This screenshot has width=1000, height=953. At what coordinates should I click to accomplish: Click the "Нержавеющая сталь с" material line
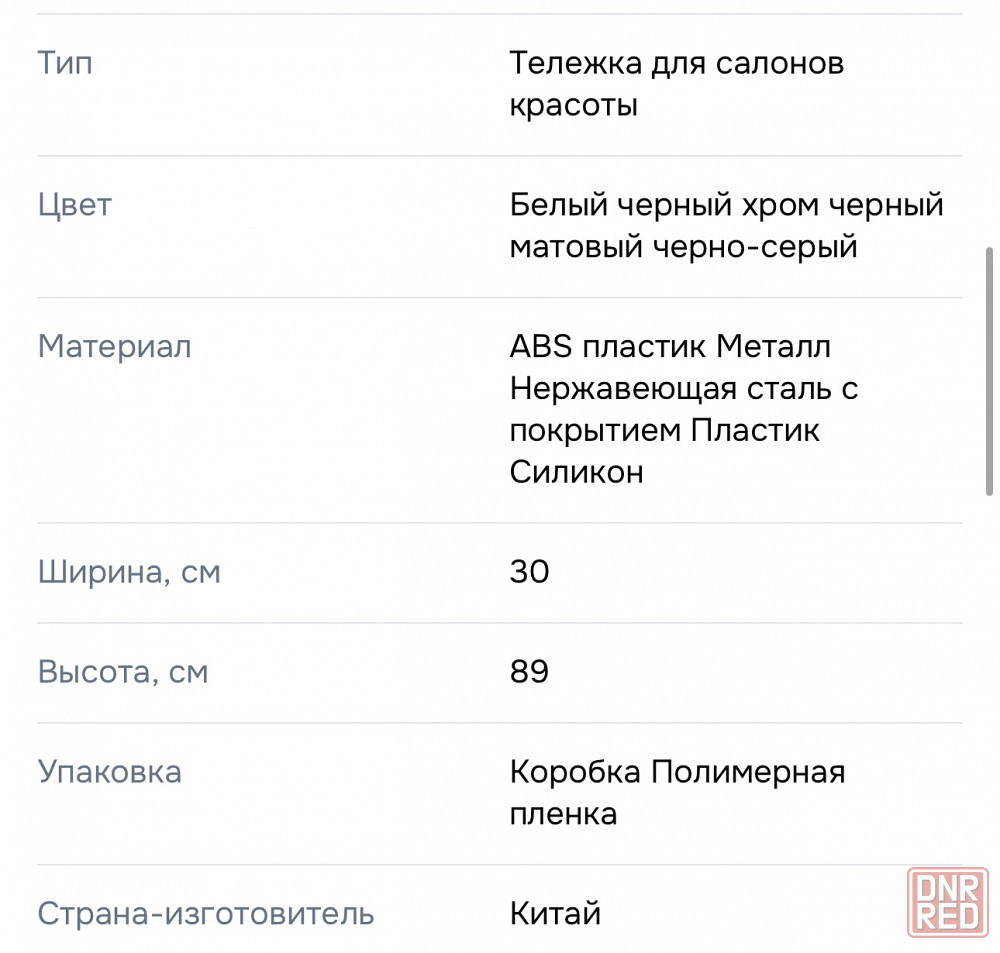tap(684, 388)
